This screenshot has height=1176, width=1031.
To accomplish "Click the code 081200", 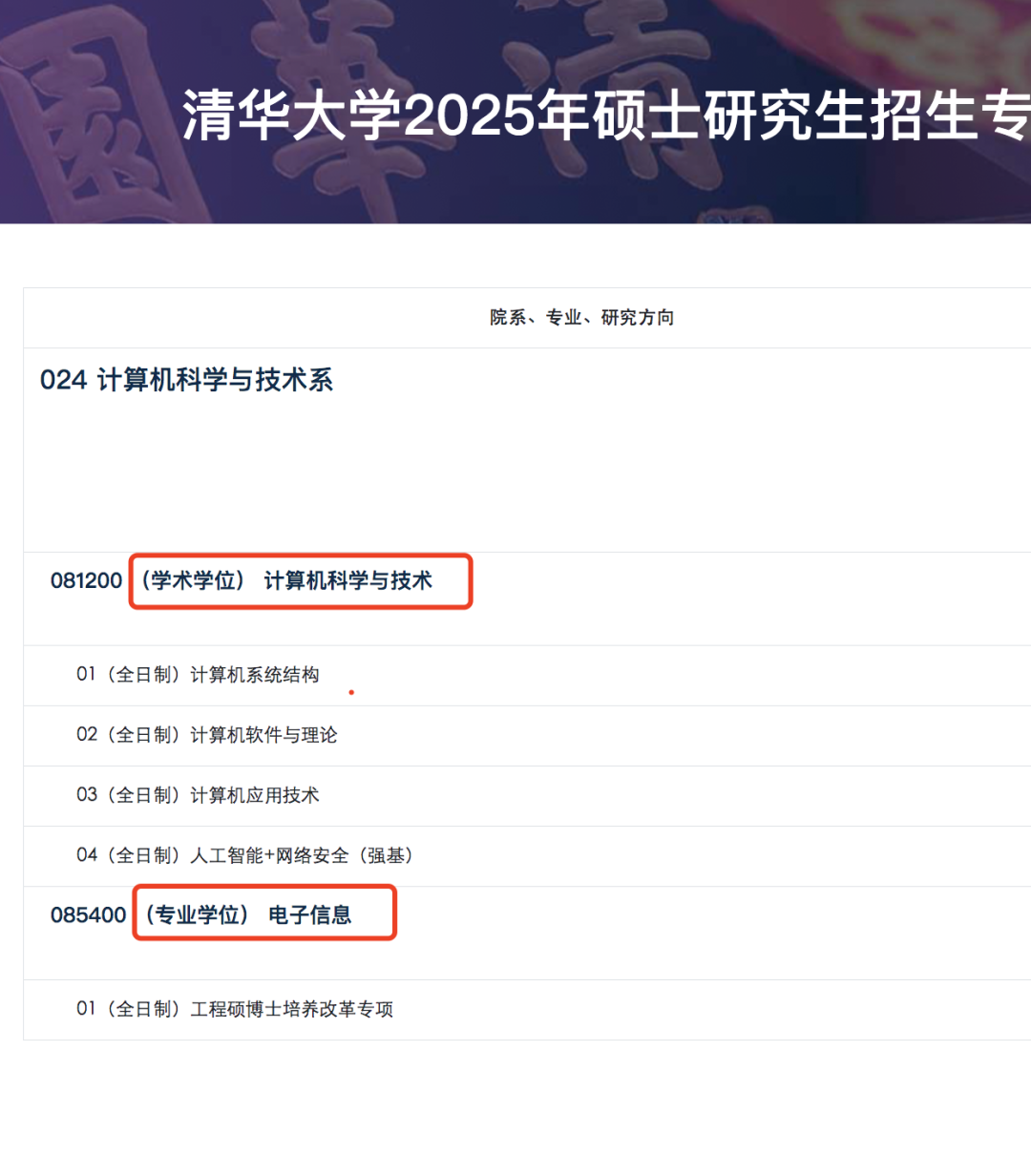I will [x=86, y=580].
